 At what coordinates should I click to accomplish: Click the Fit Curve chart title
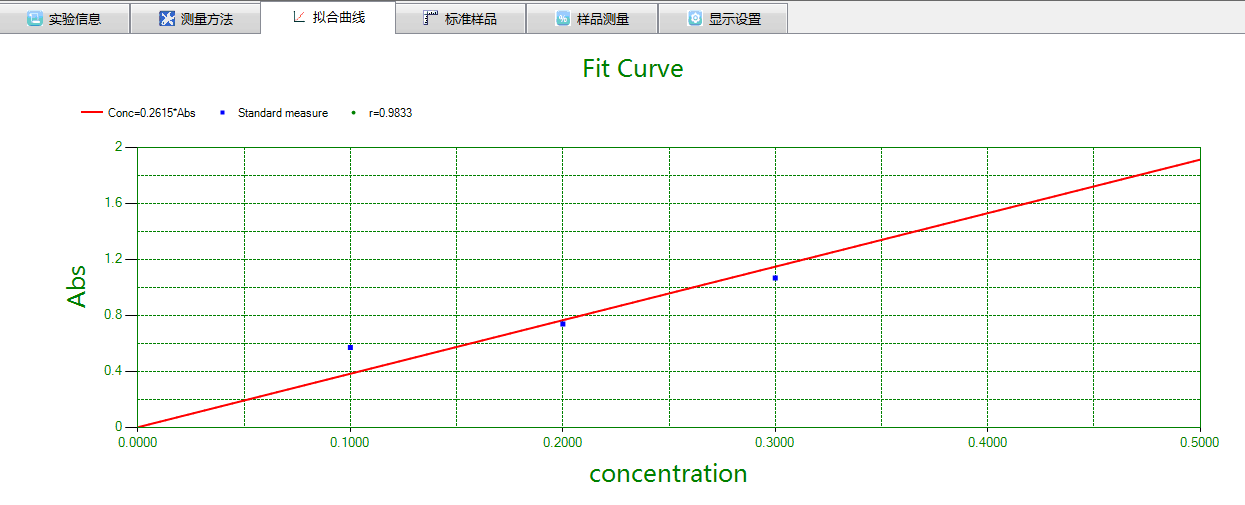[632, 68]
